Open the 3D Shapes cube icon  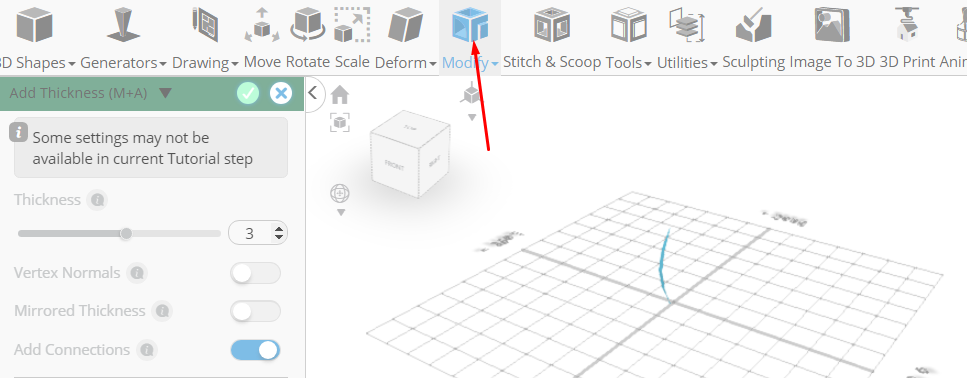35,25
